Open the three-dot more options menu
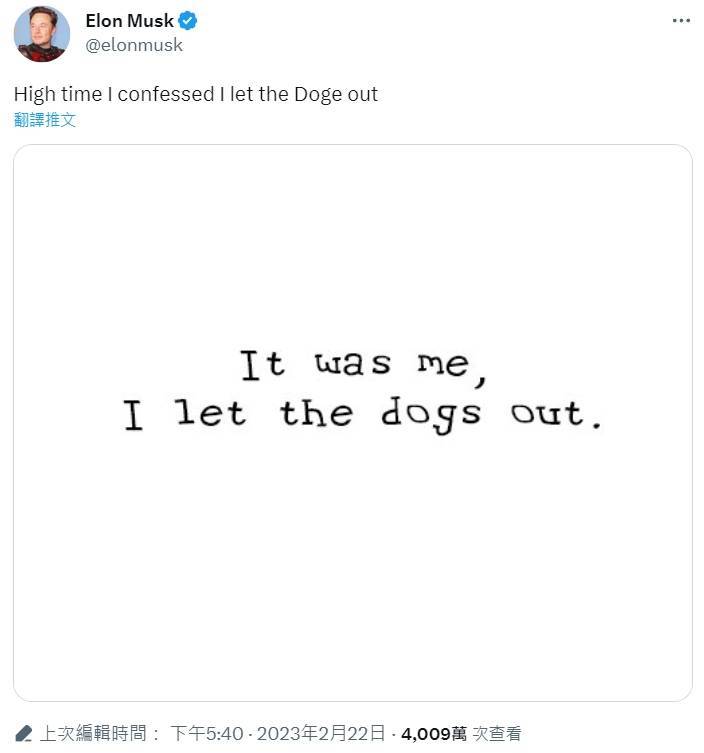Screen dimensions: 704x753 pos(680,20)
